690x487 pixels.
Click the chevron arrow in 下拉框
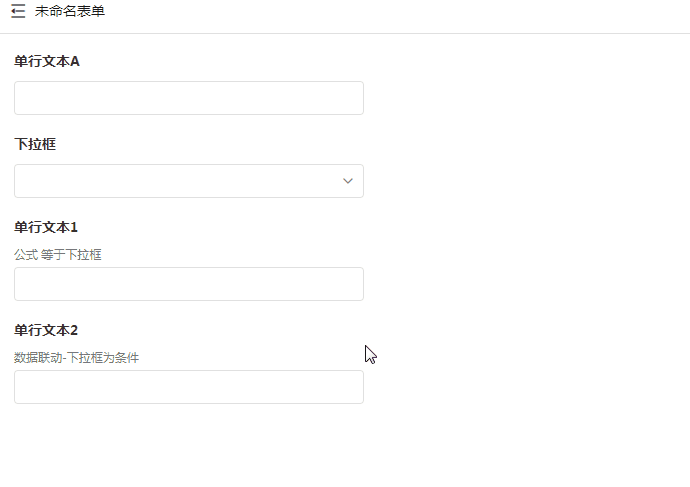click(348, 181)
